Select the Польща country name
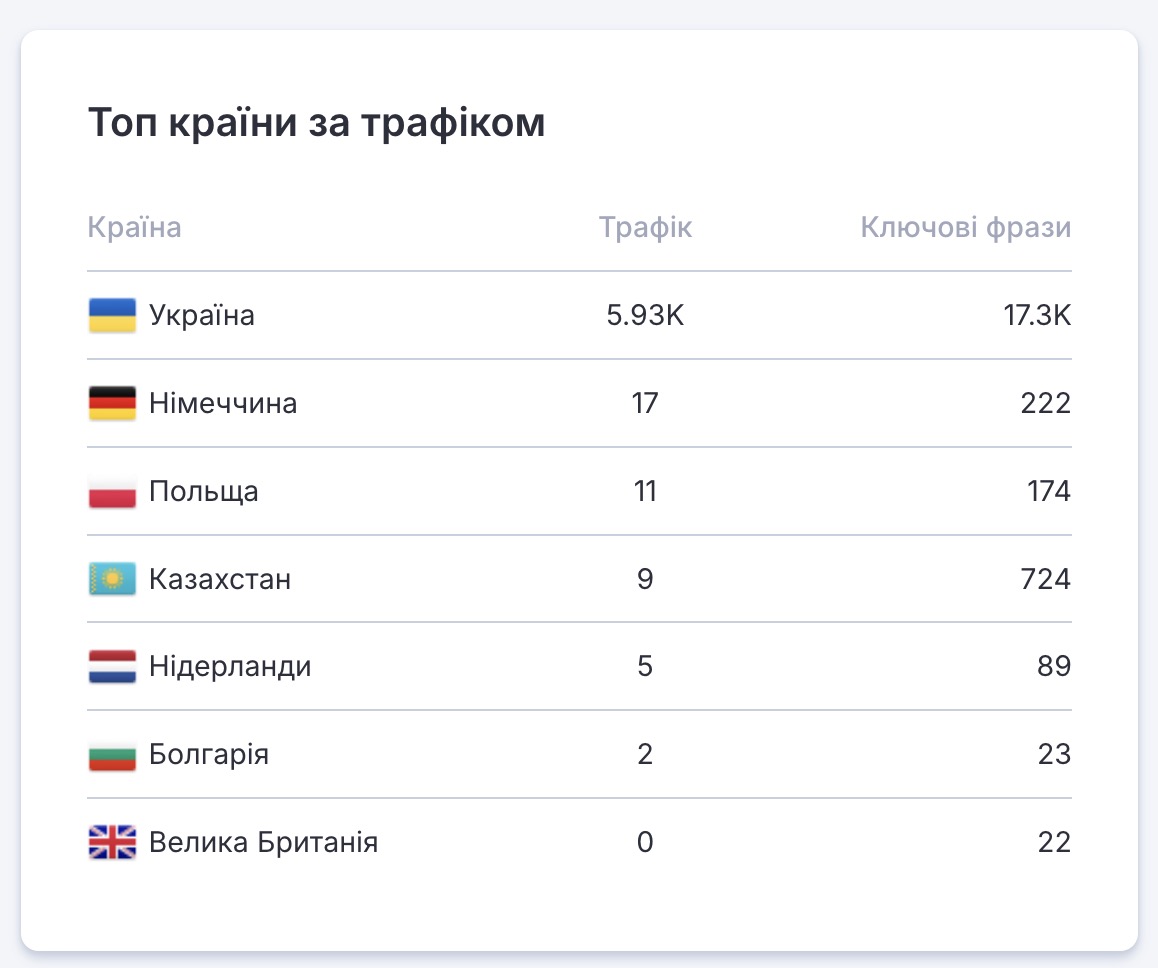The height and width of the screenshot is (968, 1158). point(204,492)
